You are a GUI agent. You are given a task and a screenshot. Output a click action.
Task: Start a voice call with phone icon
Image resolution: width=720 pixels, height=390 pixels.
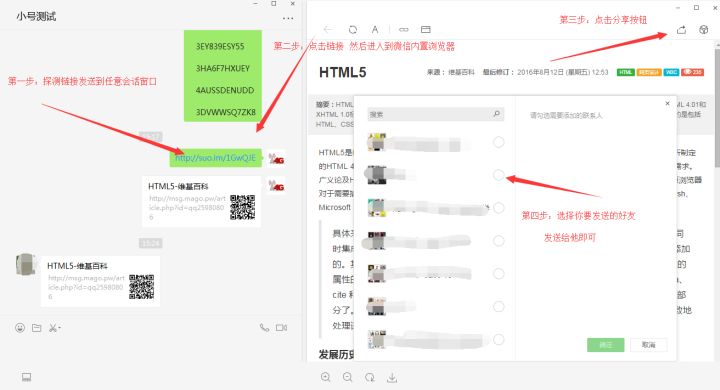click(x=264, y=328)
